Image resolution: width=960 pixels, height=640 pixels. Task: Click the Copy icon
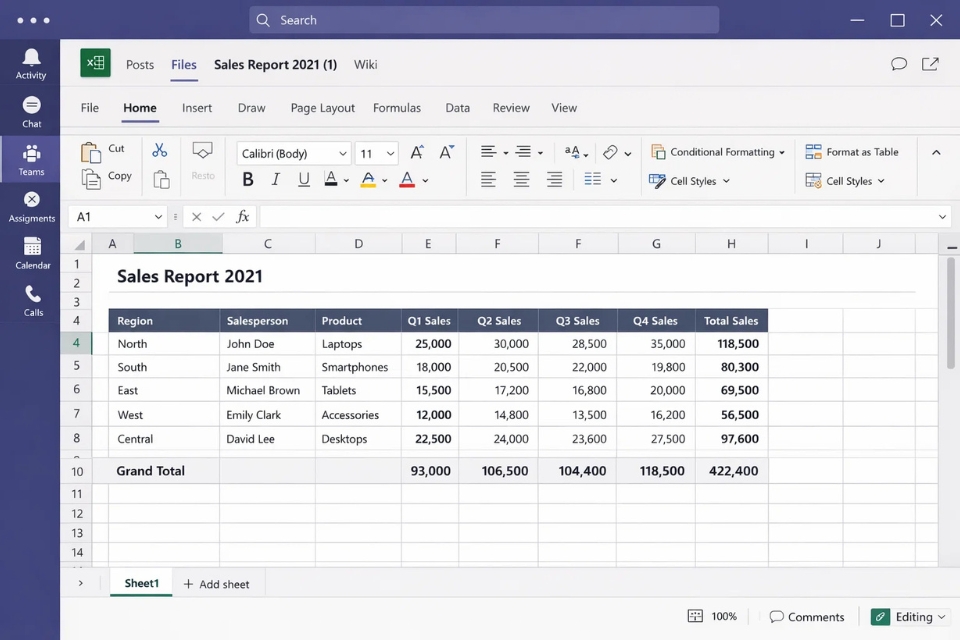(105, 176)
